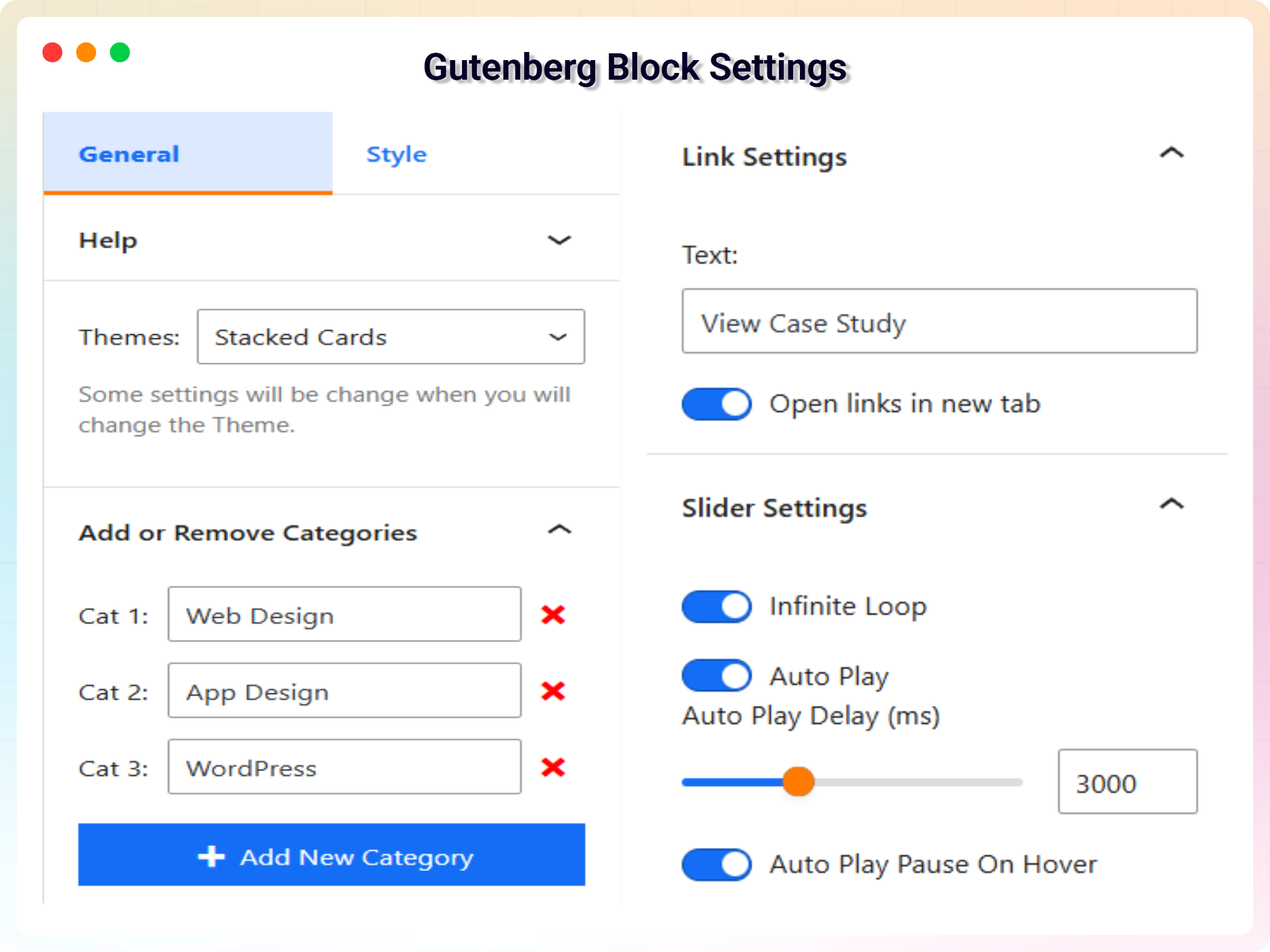Toggle Open links in new tab

(x=716, y=404)
